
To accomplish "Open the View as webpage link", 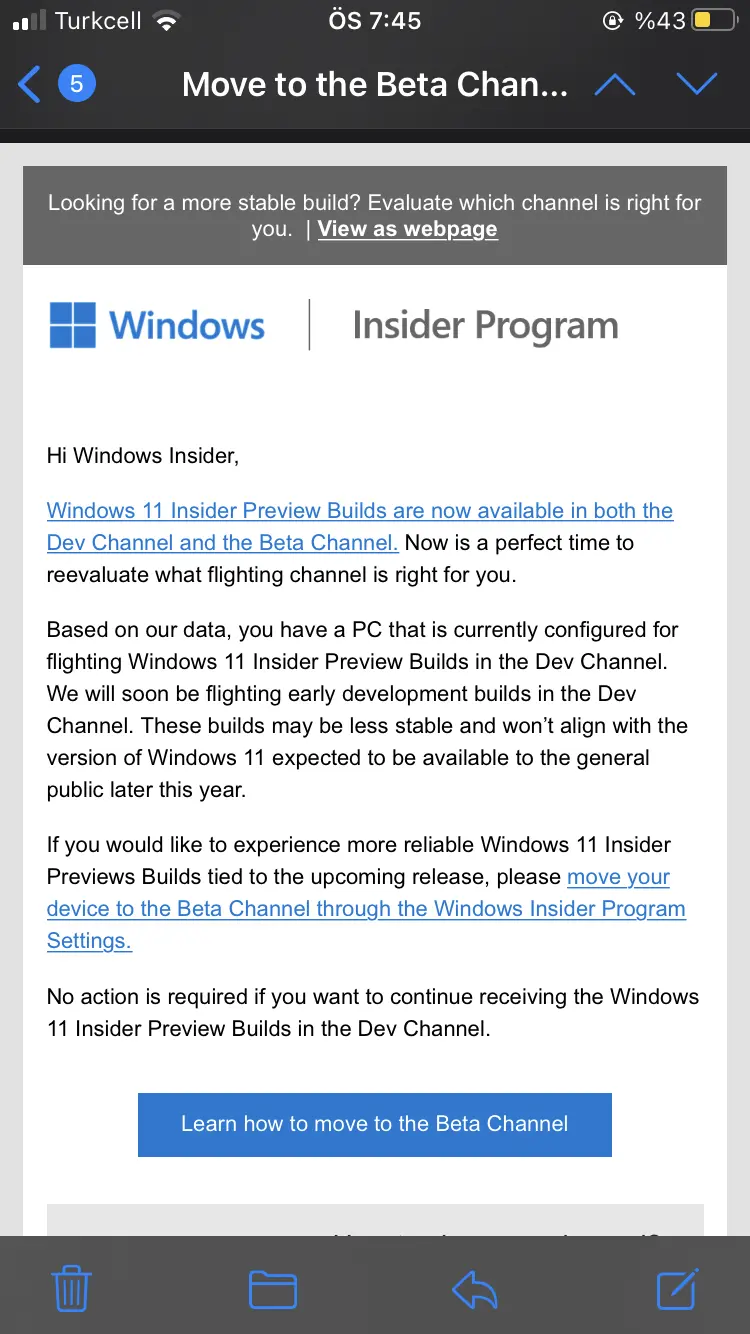I will 407,229.
